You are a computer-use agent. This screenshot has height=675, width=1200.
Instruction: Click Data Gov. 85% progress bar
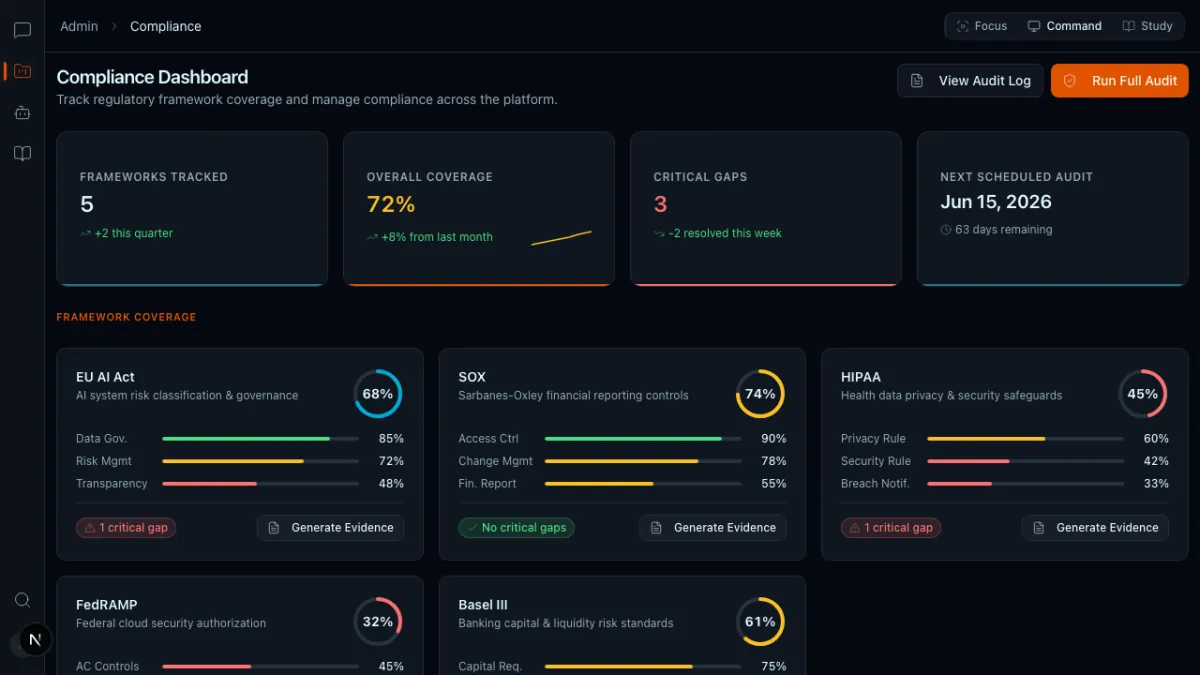pos(260,439)
